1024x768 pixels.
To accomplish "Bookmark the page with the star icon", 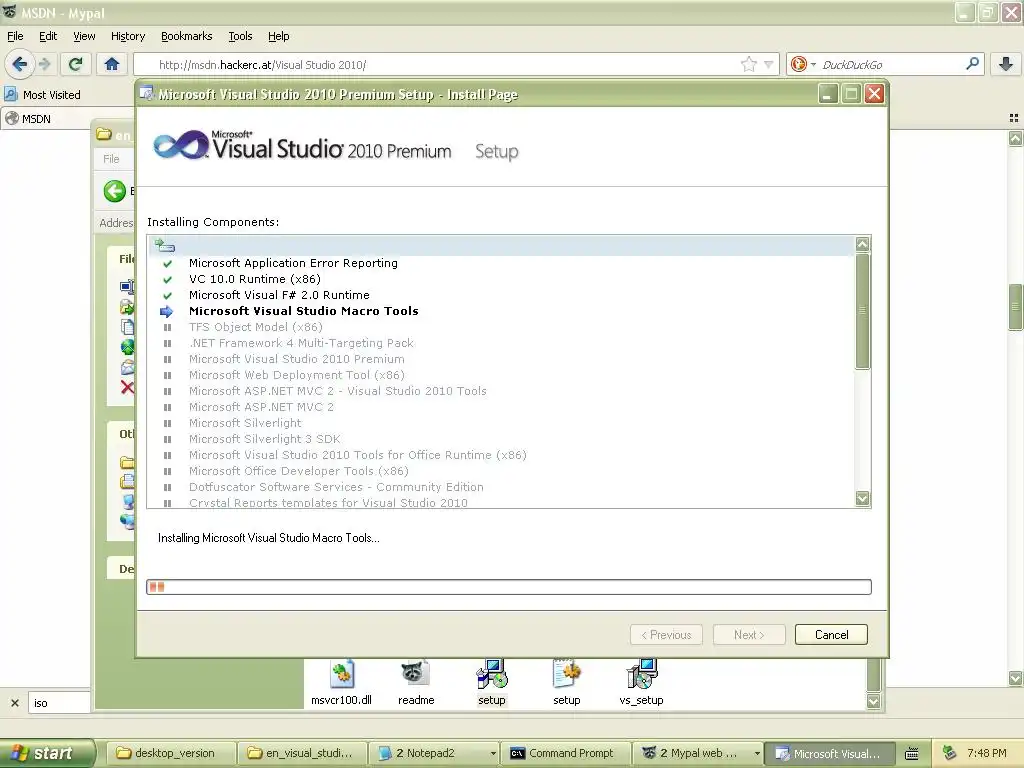I will [x=748, y=64].
